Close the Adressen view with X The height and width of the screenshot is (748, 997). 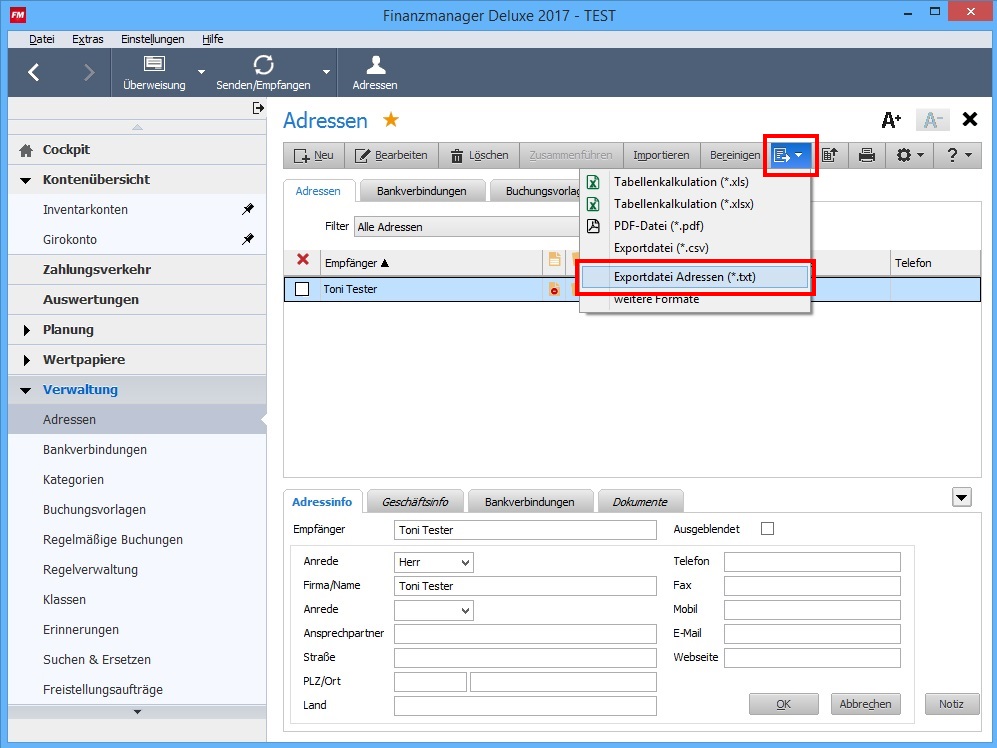pos(970,119)
